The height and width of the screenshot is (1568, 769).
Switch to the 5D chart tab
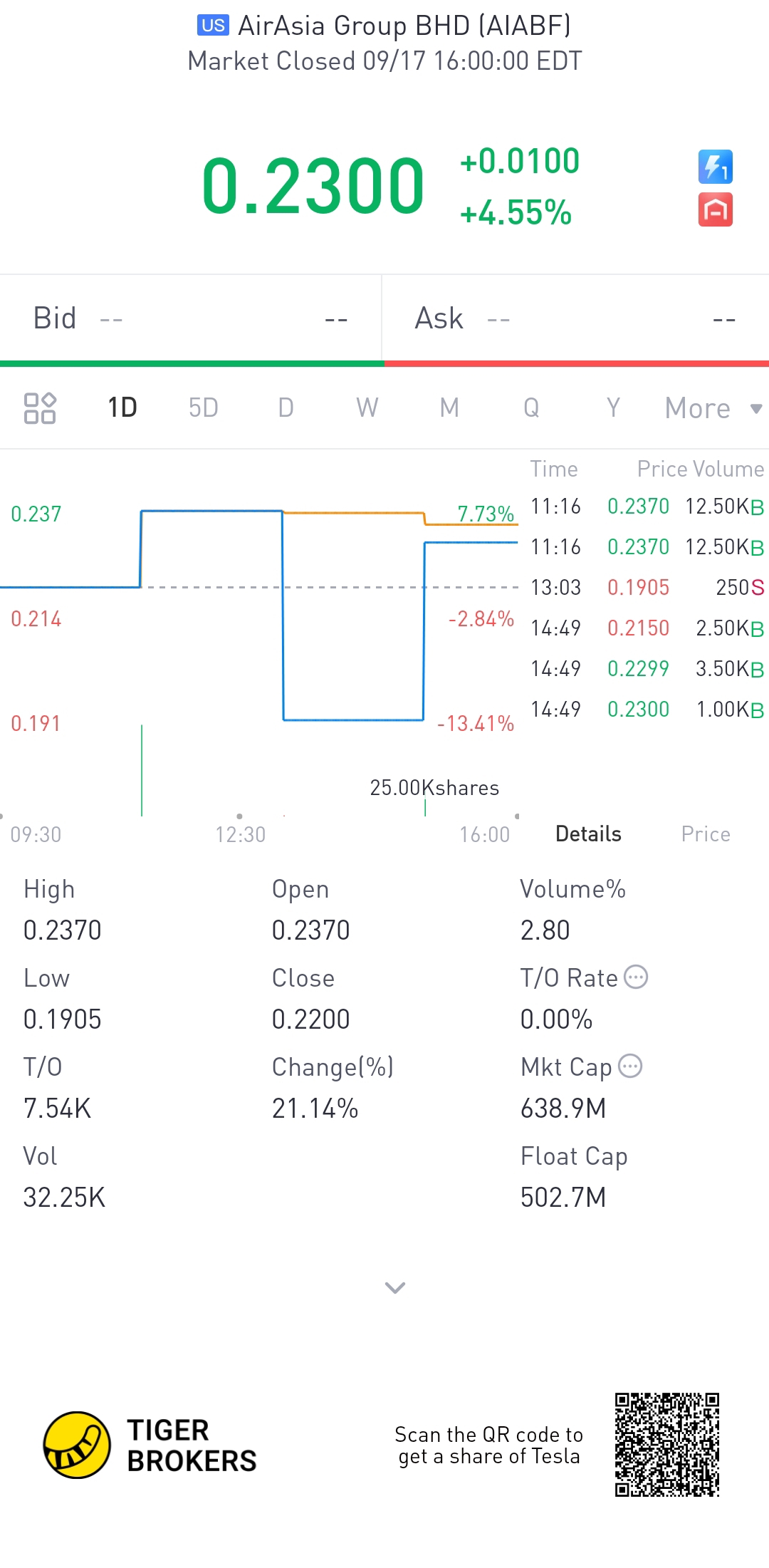click(x=203, y=408)
